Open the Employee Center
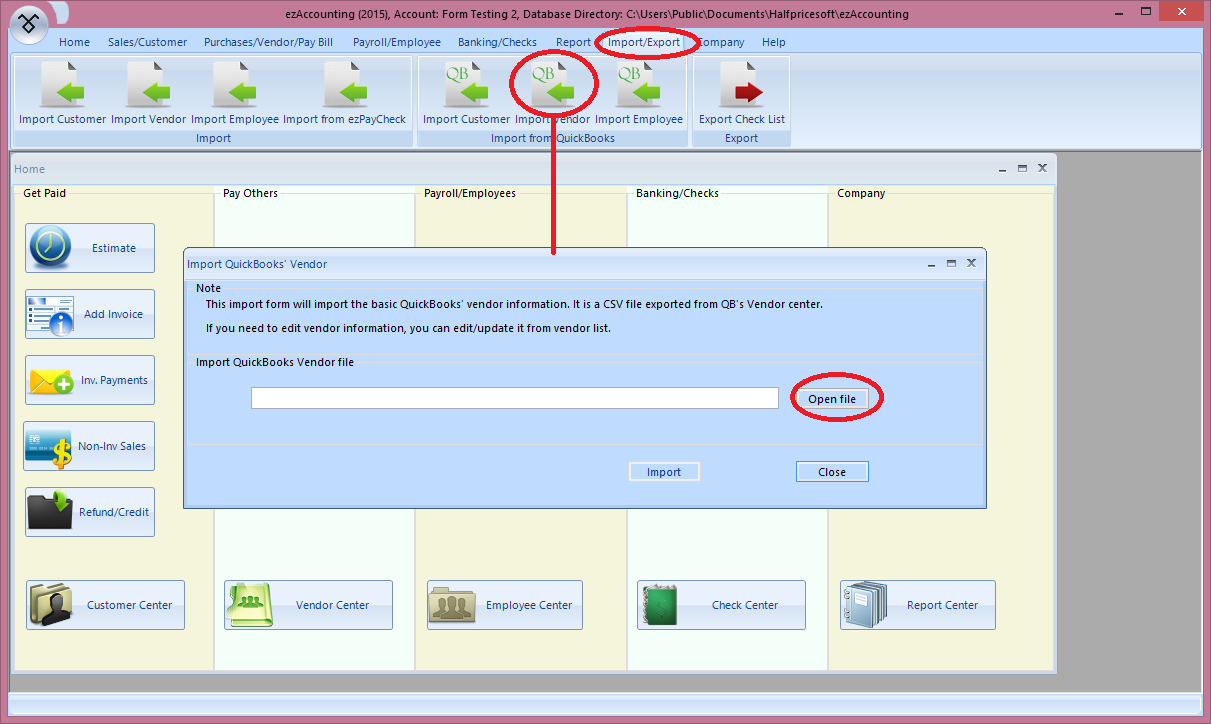The width and height of the screenshot is (1211, 724). tap(504, 605)
